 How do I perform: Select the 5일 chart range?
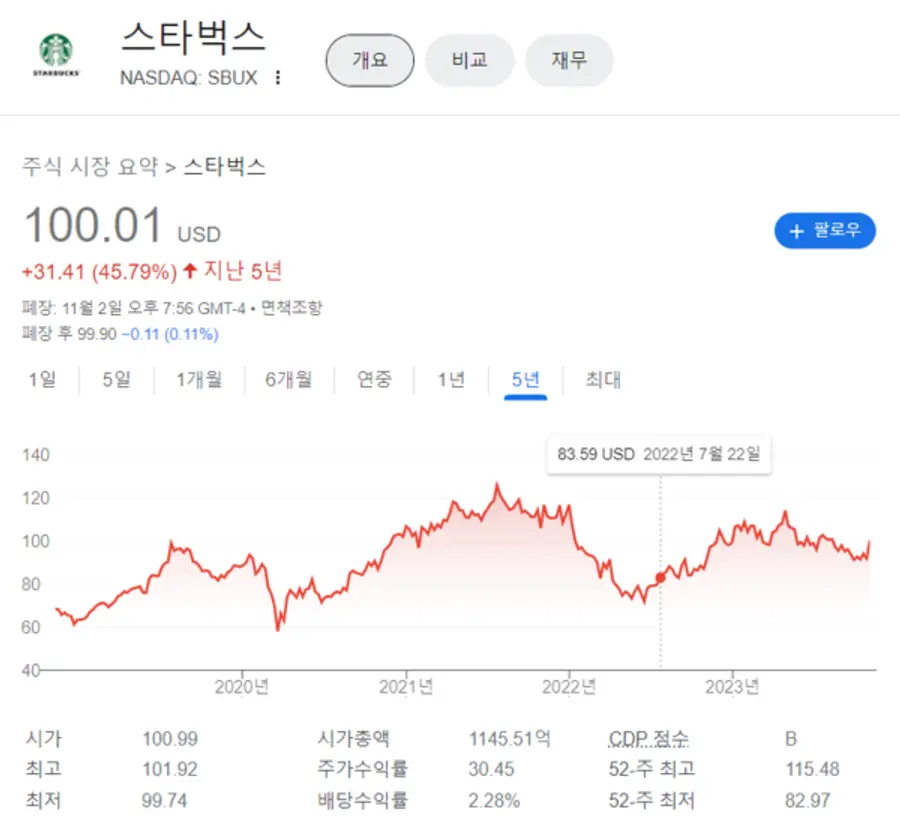coord(117,379)
